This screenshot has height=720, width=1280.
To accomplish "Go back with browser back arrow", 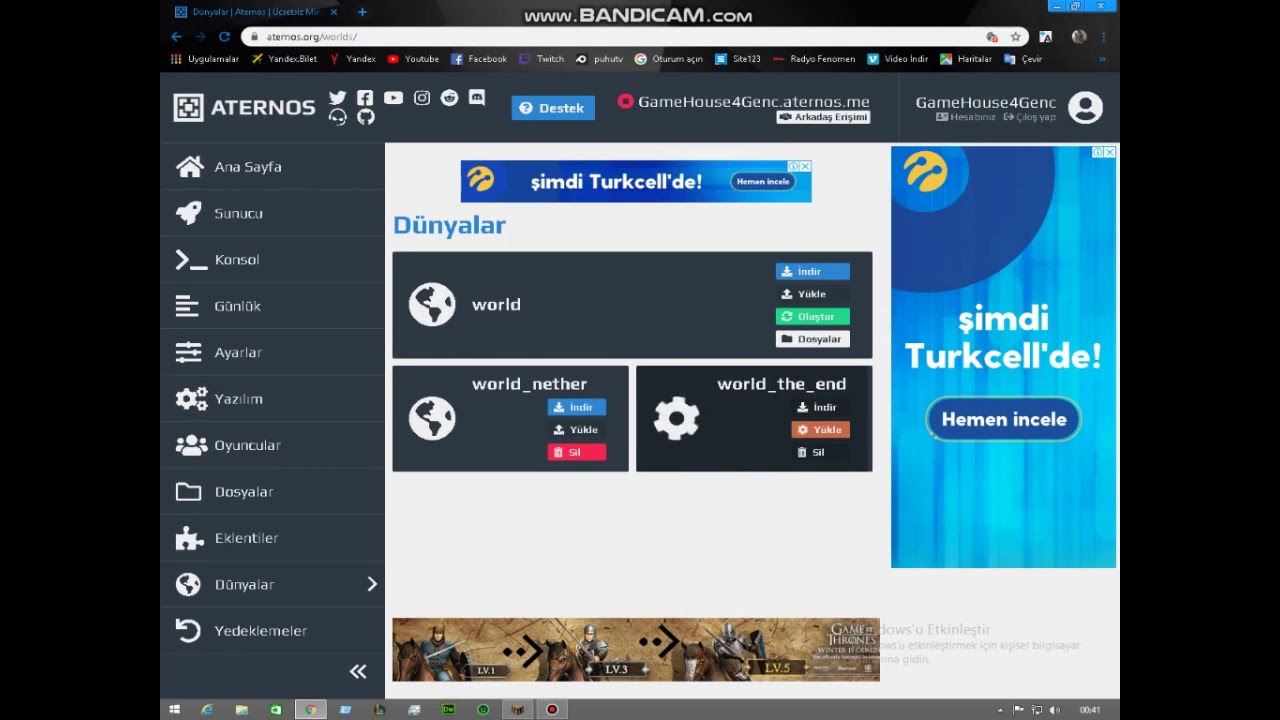I will tap(177, 37).
